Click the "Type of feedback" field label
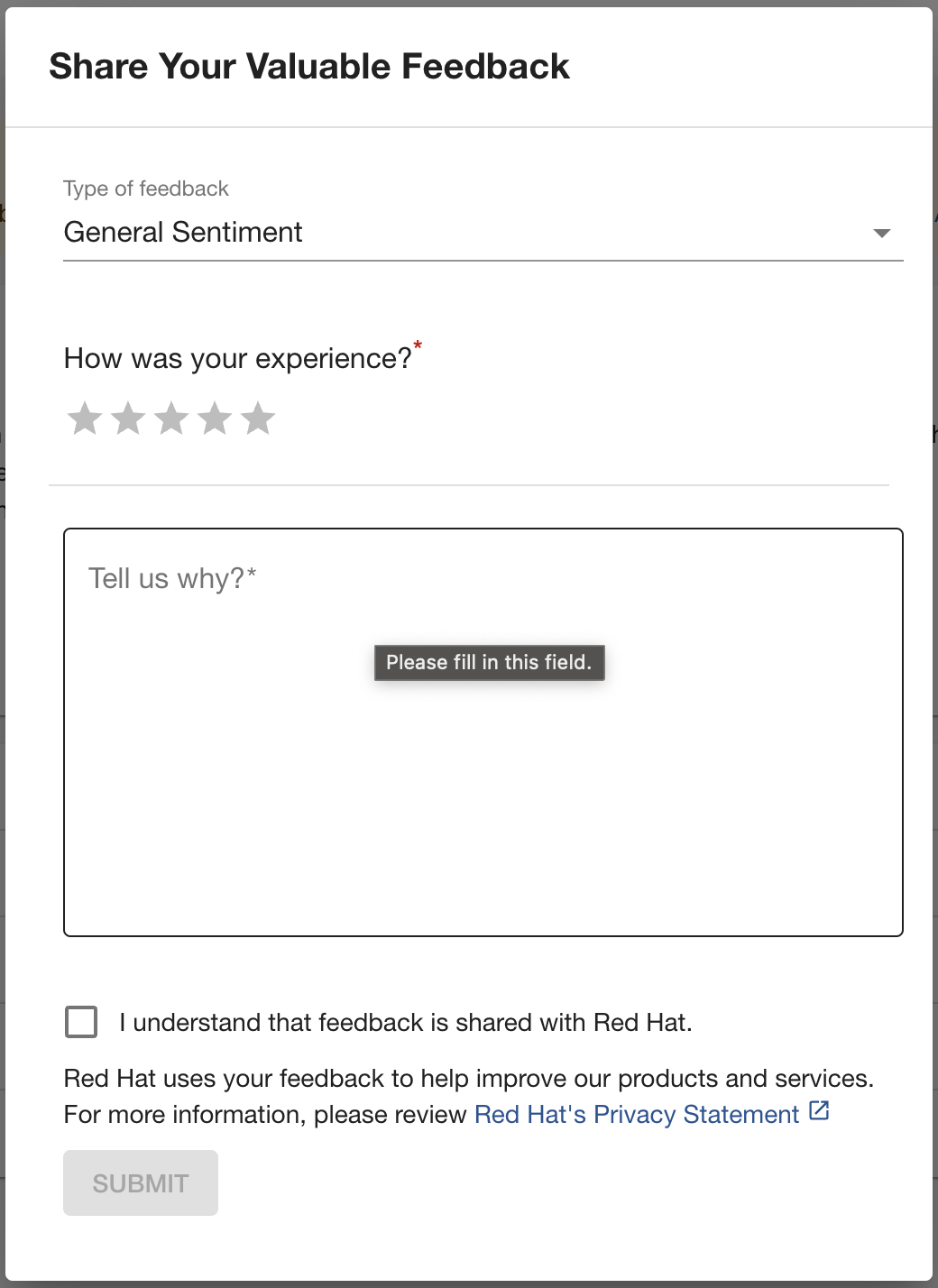This screenshot has height=1288, width=938. (x=146, y=189)
